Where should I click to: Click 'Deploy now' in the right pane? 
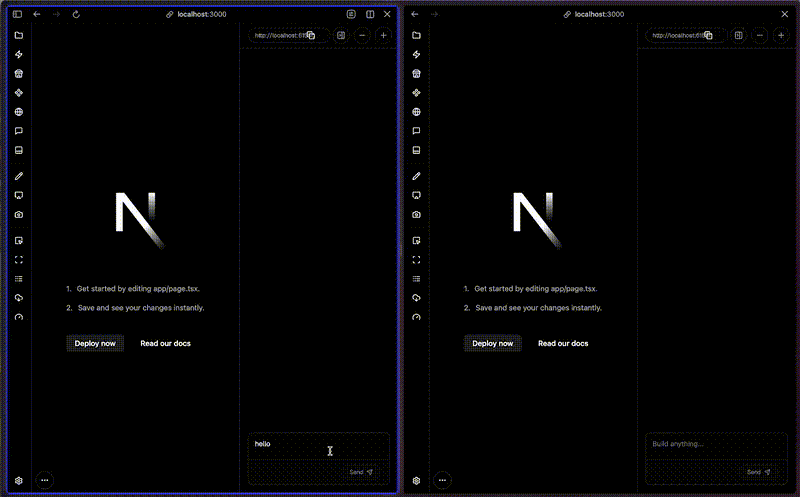pos(492,343)
